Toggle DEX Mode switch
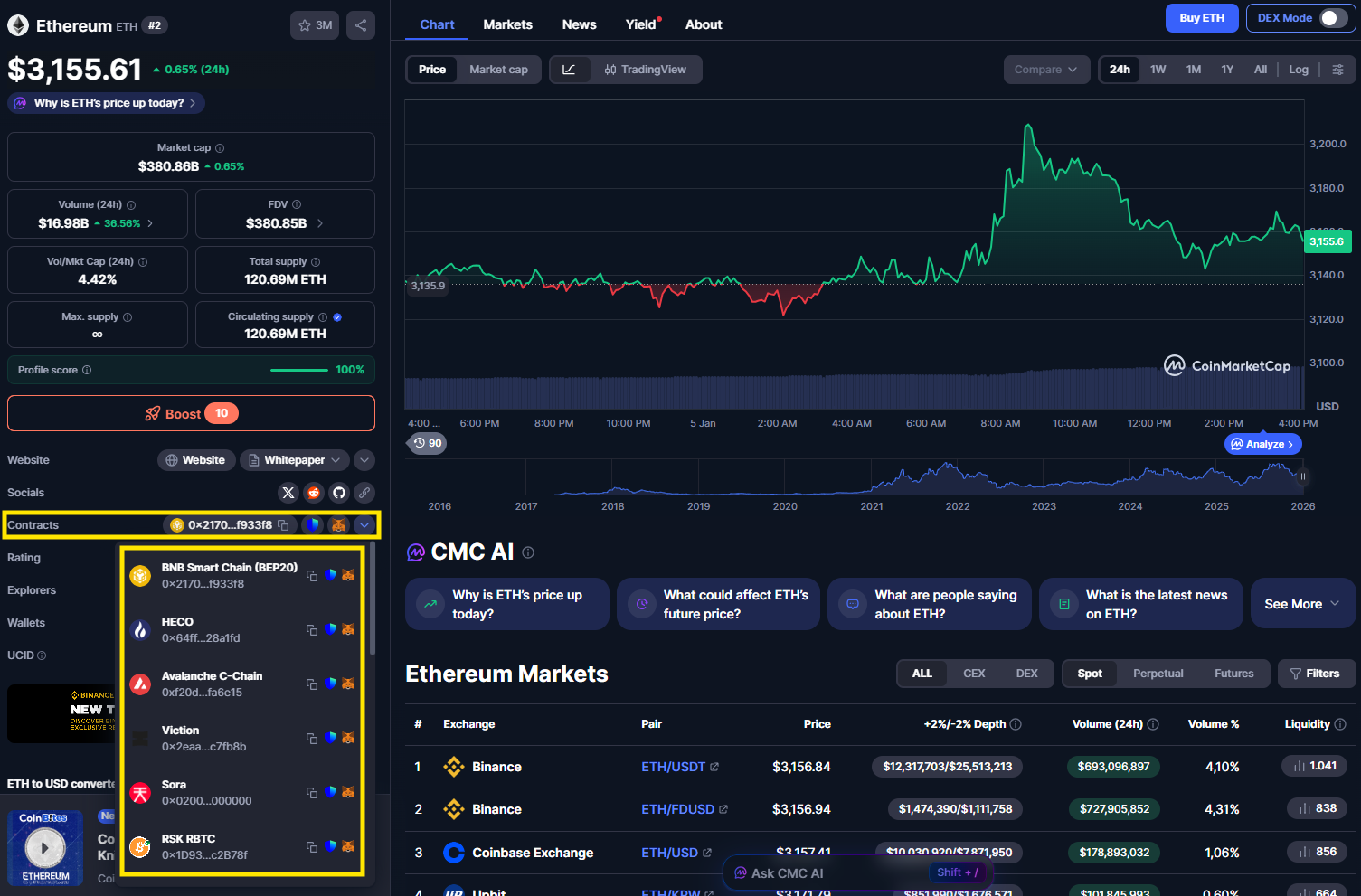The width and height of the screenshot is (1361, 896). [x=1334, y=18]
